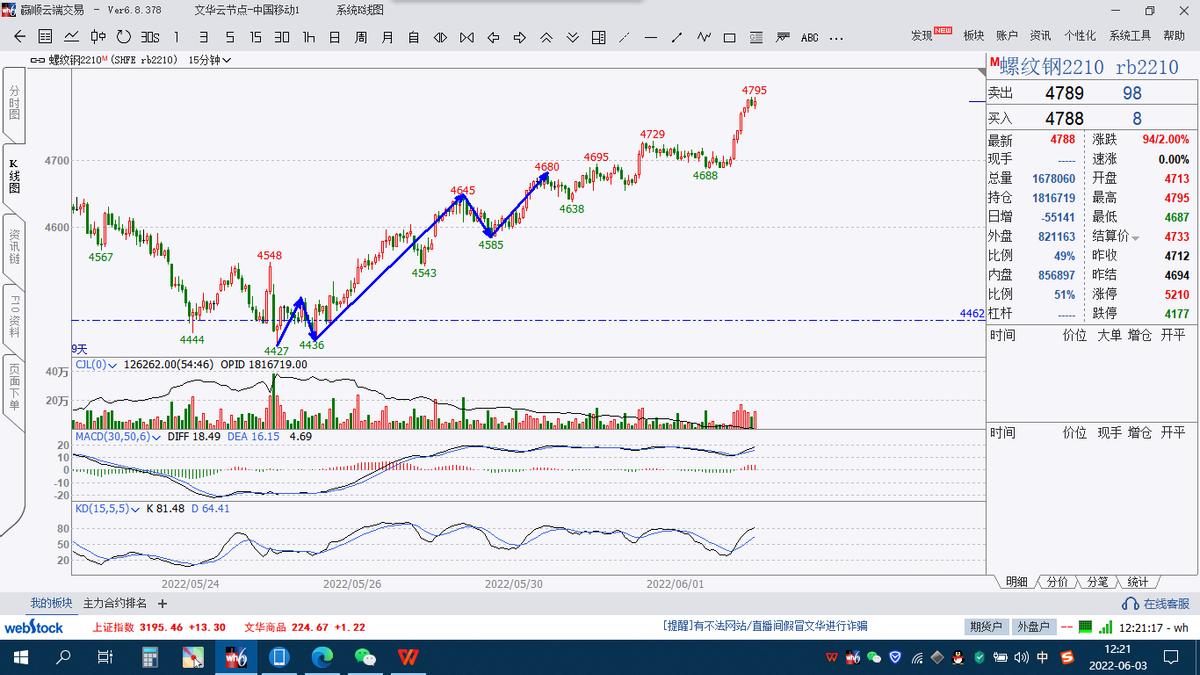Image resolution: width=1200 pixels, height=675 pixels.
Task: Click the 期货户 button in status bar
Action: 985,627
